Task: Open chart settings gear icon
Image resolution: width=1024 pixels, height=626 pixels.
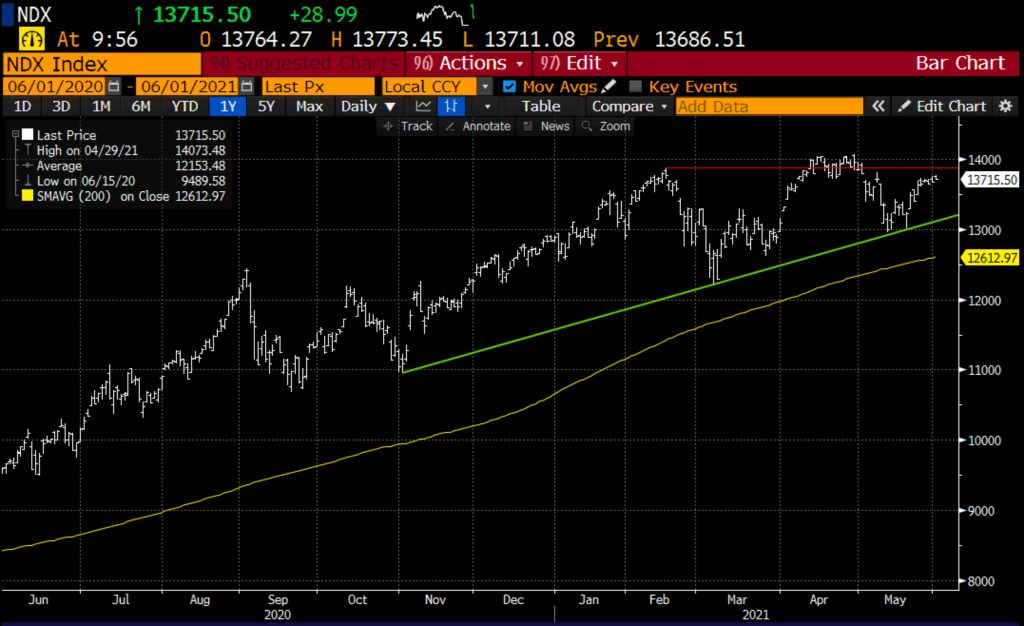Action: (x=1005, y=106)
